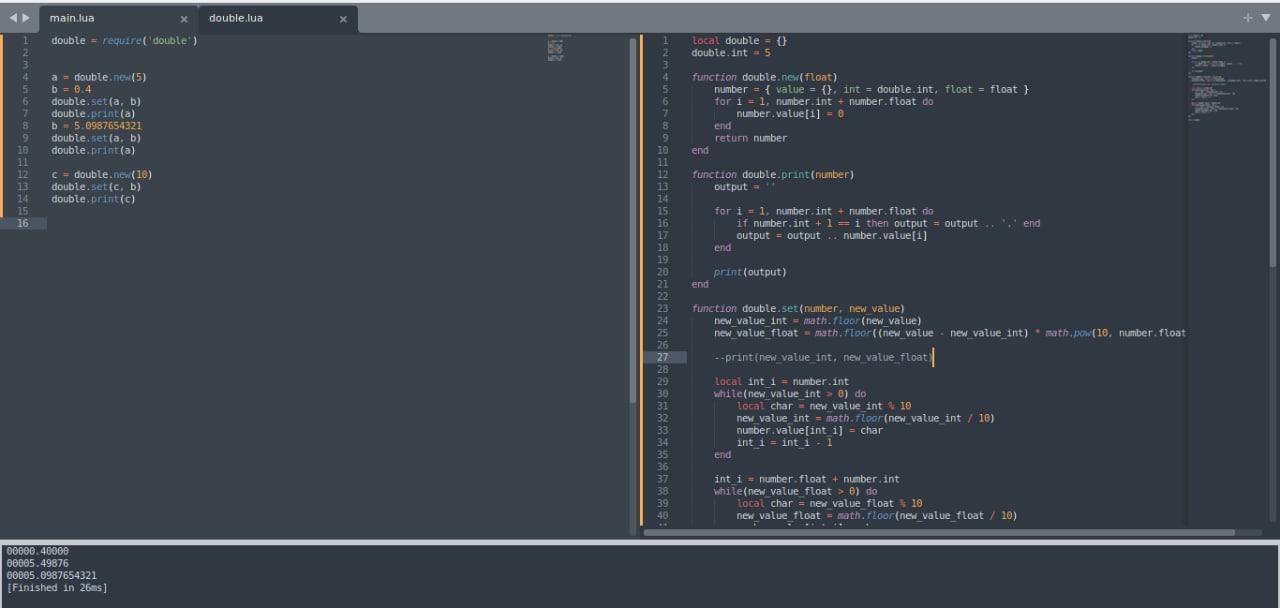Switch to the double.lua tab
1280x608 pixels.
[x=236, y=18]
